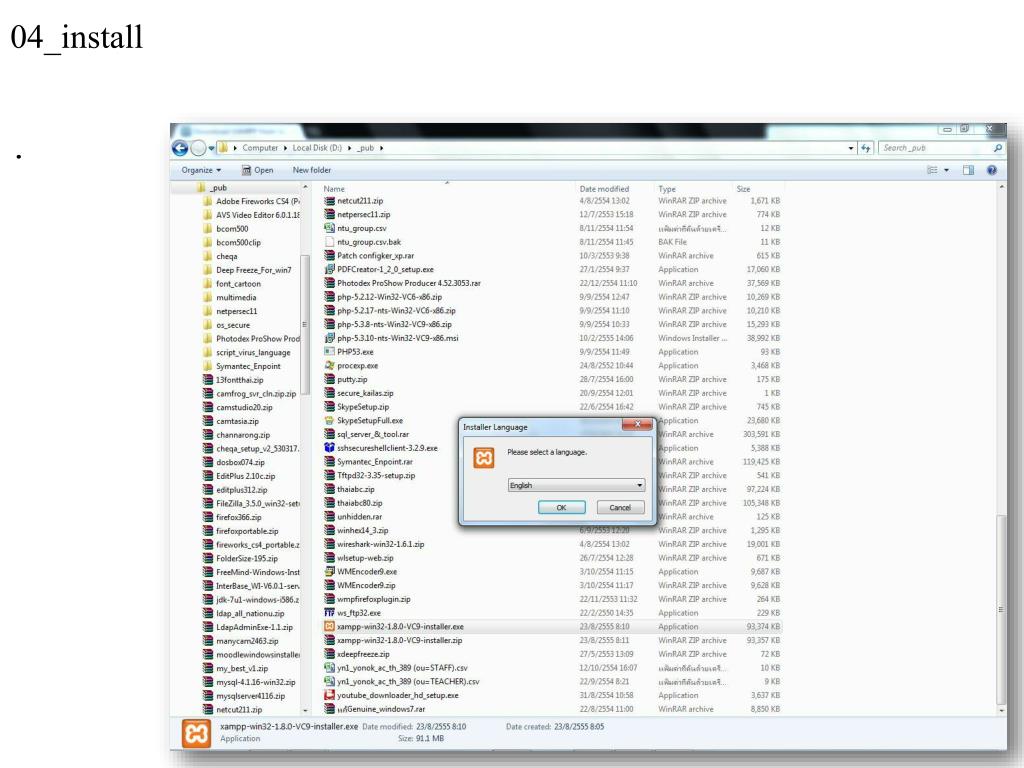Screen dimensions: 1024x768
Task: Click the netcut211.zip archive icon in file list
Action: click(x=329, y=201)
